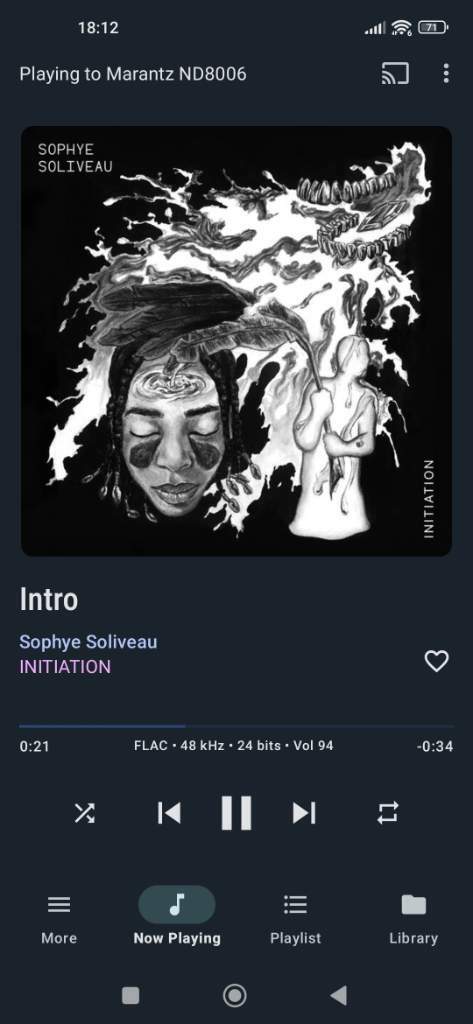This screenshot has height=1024, width=473.
Task: Open the cast device selection icon
Action: [395, 74]
